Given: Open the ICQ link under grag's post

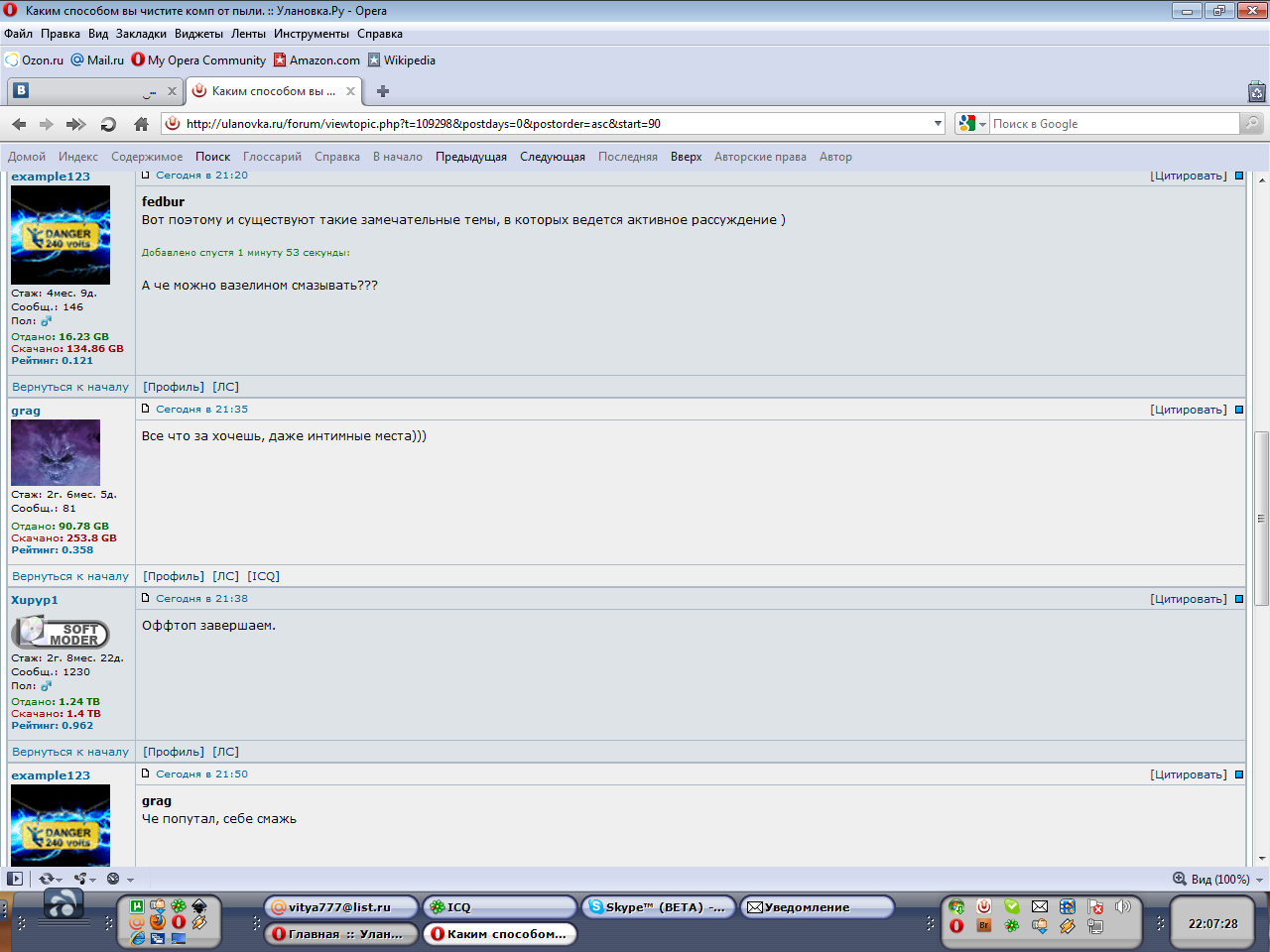Looking at the screenshot, I should 263,576.
